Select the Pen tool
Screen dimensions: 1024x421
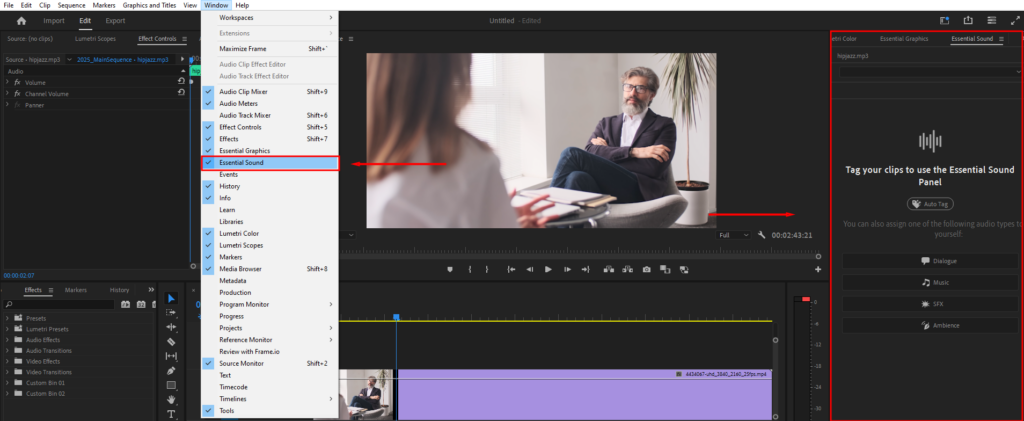(x=171, y=371)
